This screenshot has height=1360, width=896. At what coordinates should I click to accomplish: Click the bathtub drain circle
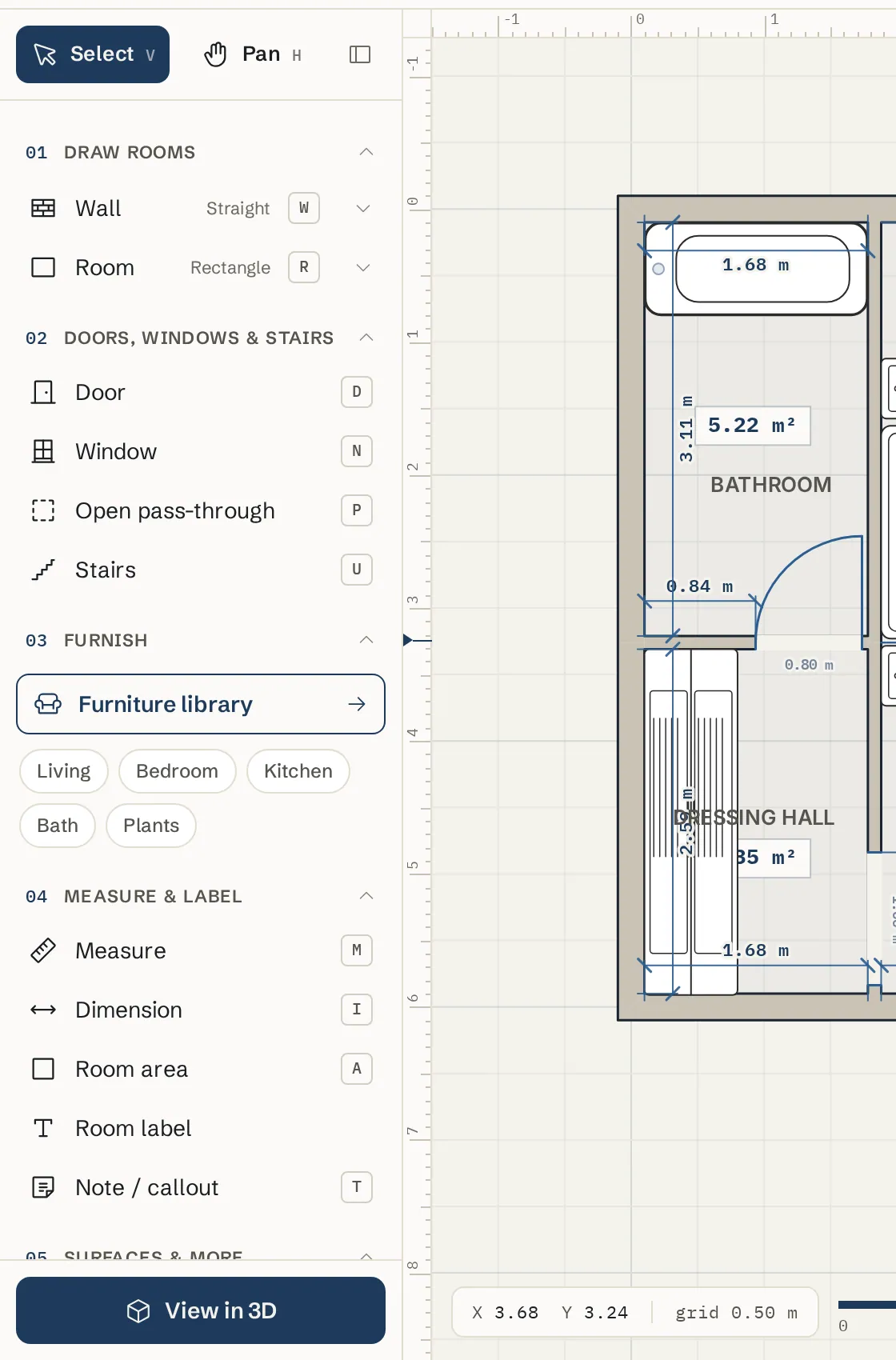[658, 269]
